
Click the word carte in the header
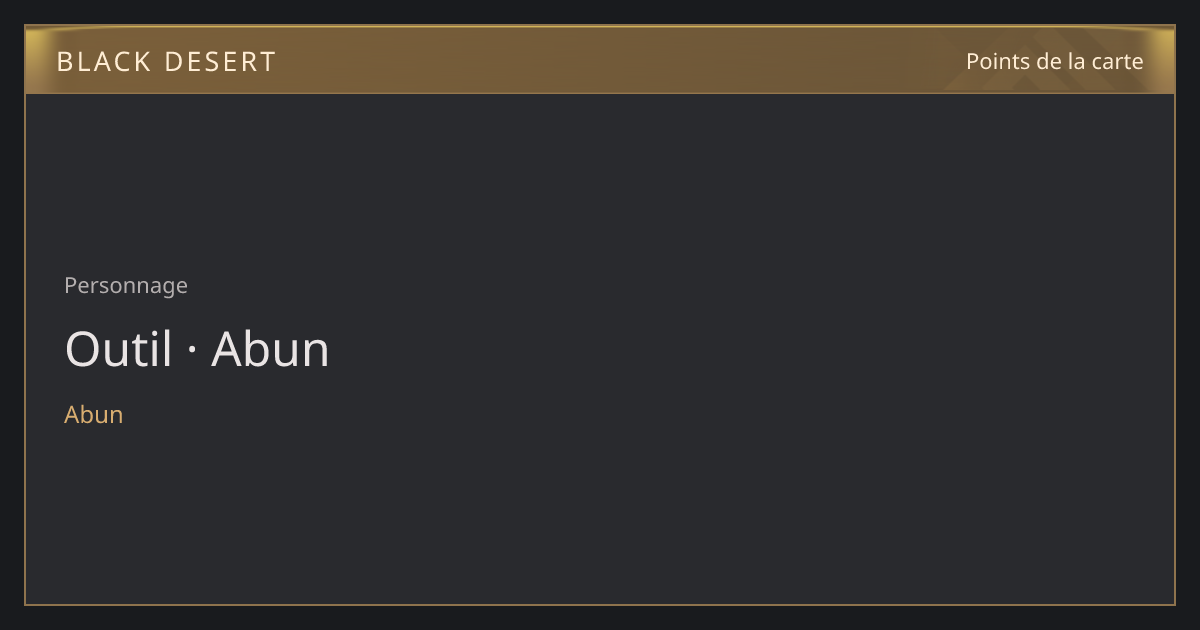(1117, 61)
